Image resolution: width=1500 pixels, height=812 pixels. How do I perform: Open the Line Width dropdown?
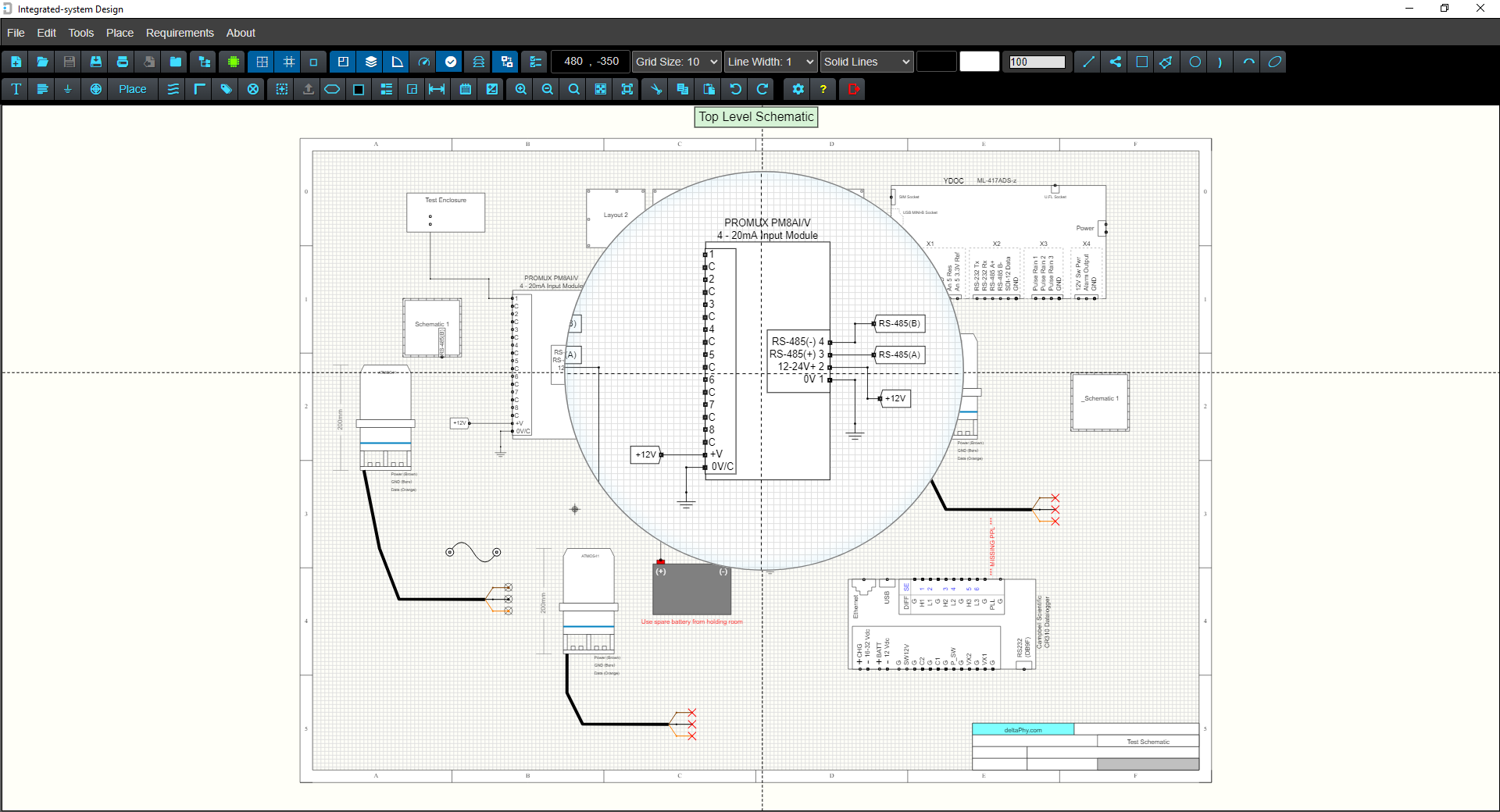point(770,62)
